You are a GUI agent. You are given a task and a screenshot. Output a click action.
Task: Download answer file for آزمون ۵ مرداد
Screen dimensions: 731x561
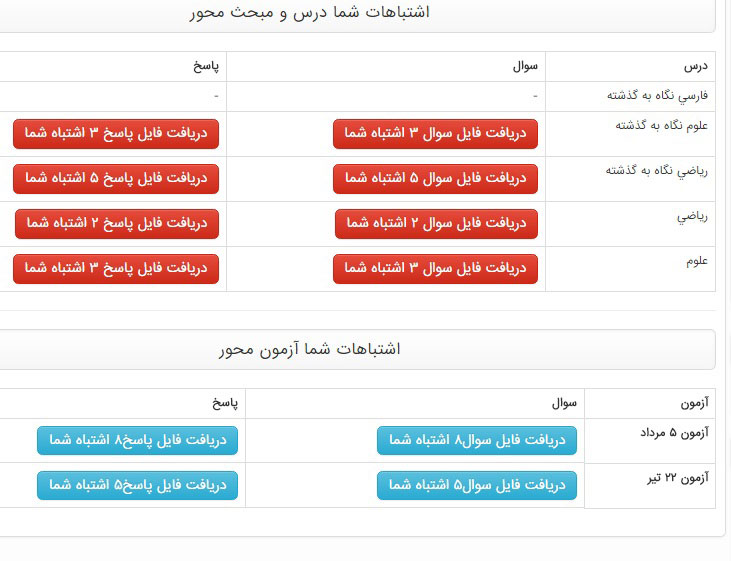pyautogui.click(x=138, y=440)
